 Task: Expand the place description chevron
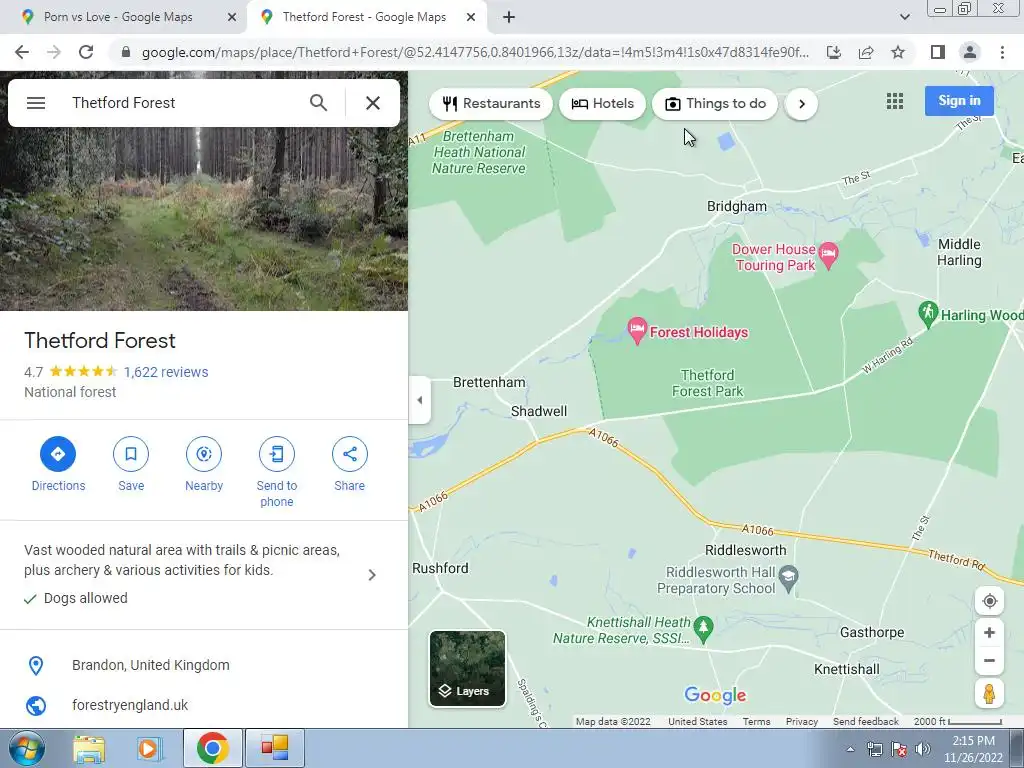click(x=372, y=575)
